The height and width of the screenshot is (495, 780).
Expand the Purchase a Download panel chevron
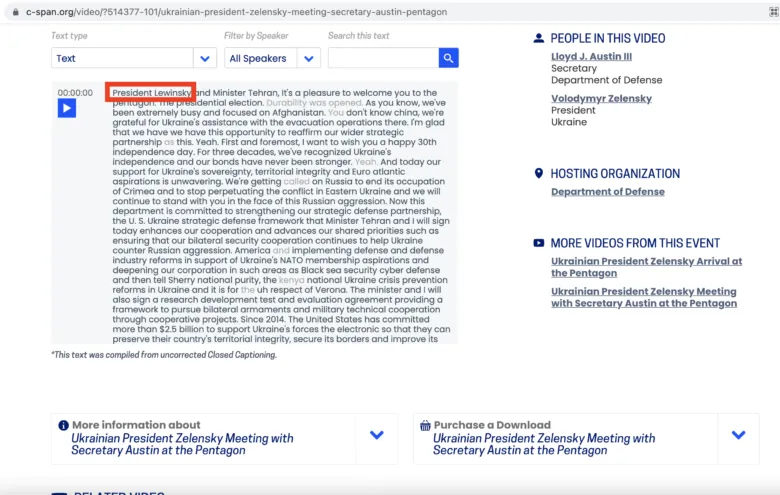tap(739, 435)
